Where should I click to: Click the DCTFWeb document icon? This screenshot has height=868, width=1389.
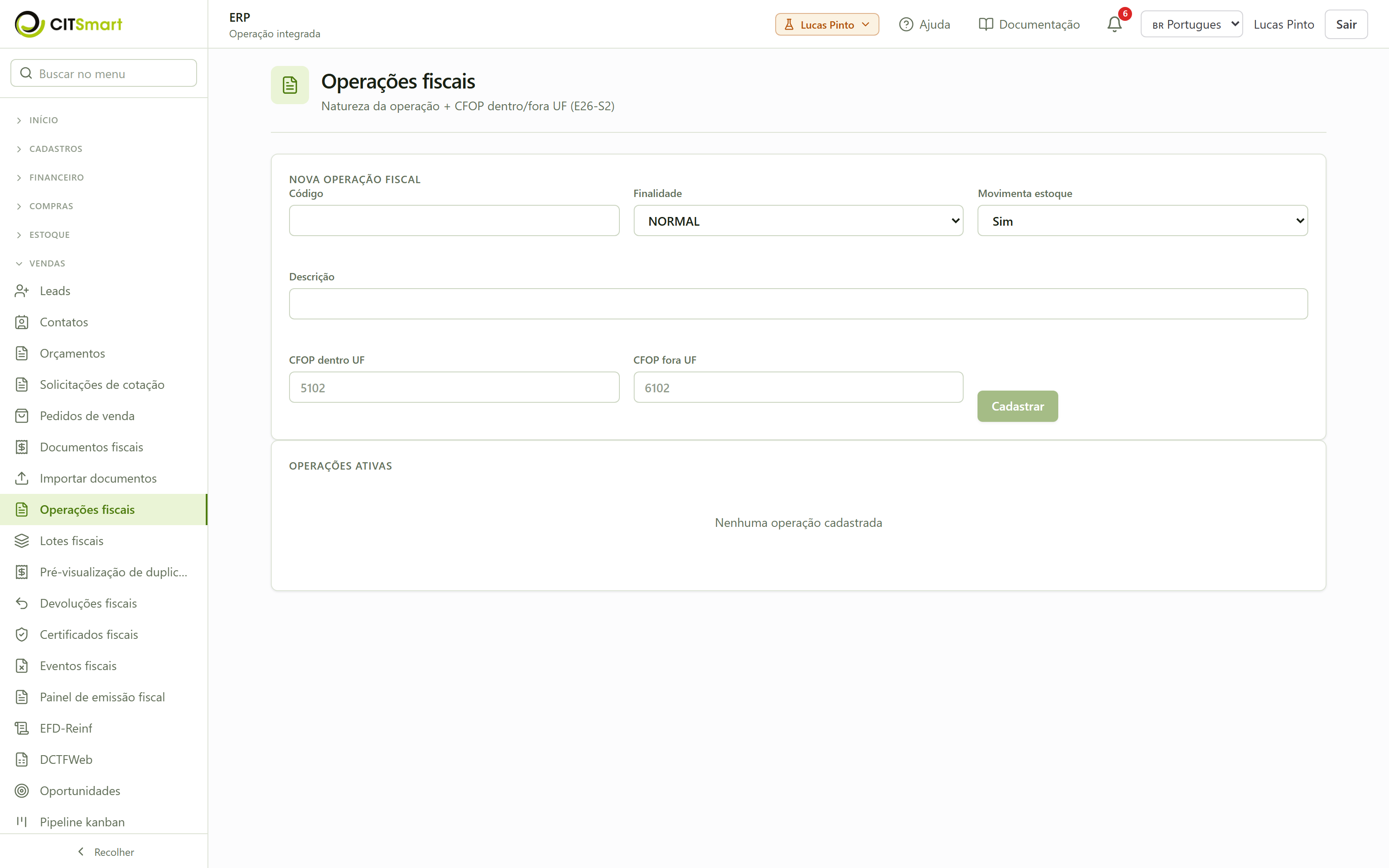point(22,759)
